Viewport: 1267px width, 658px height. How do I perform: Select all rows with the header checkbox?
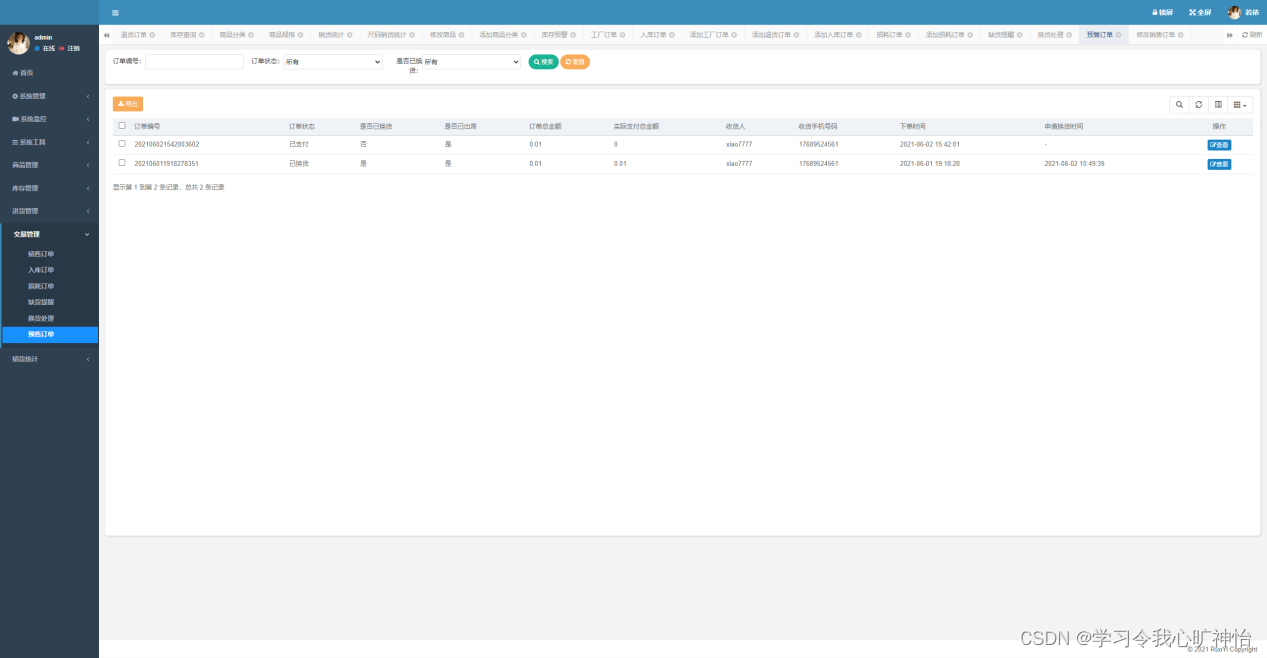122,126
